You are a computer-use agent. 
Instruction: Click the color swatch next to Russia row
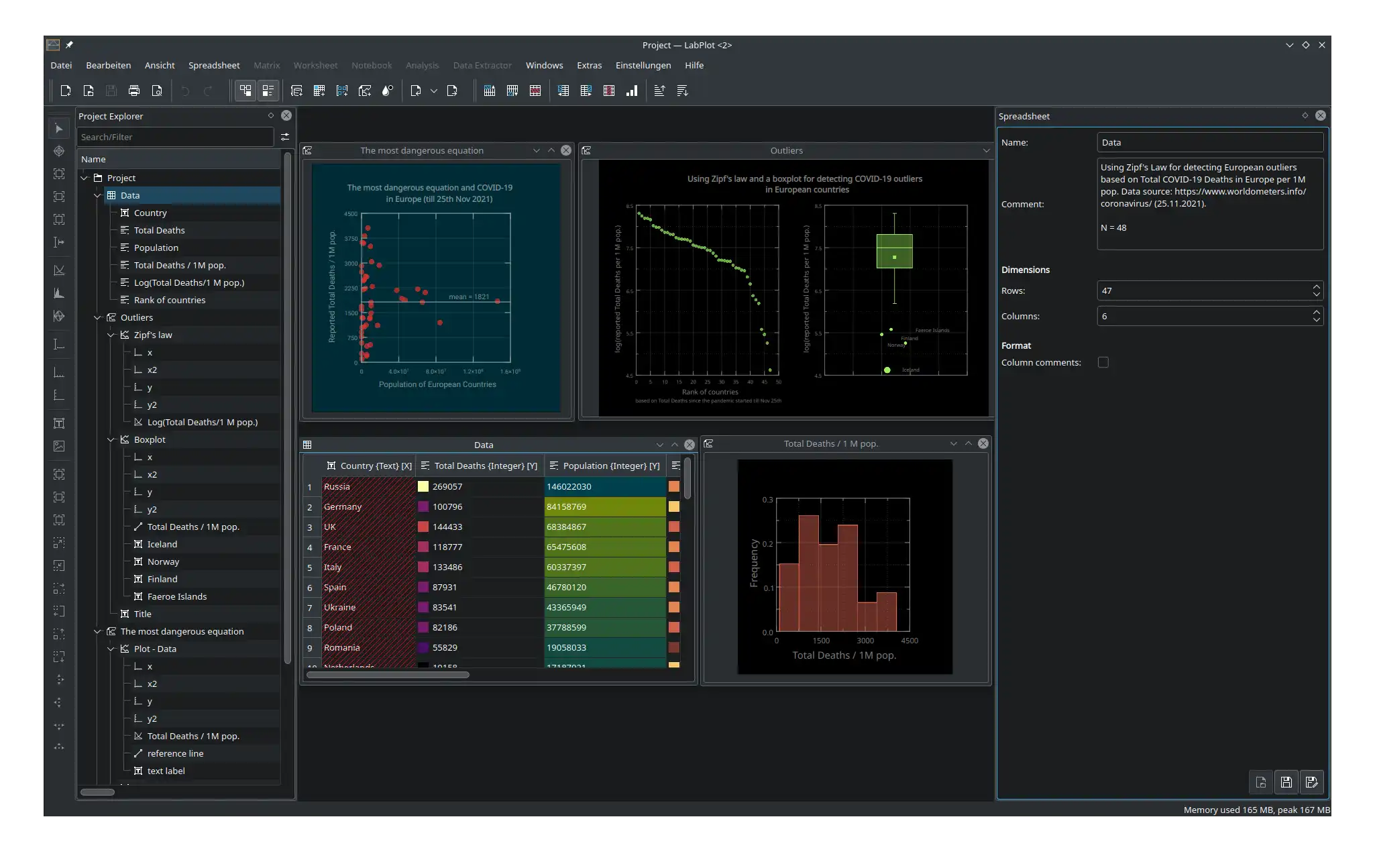(x=423, y=486)
